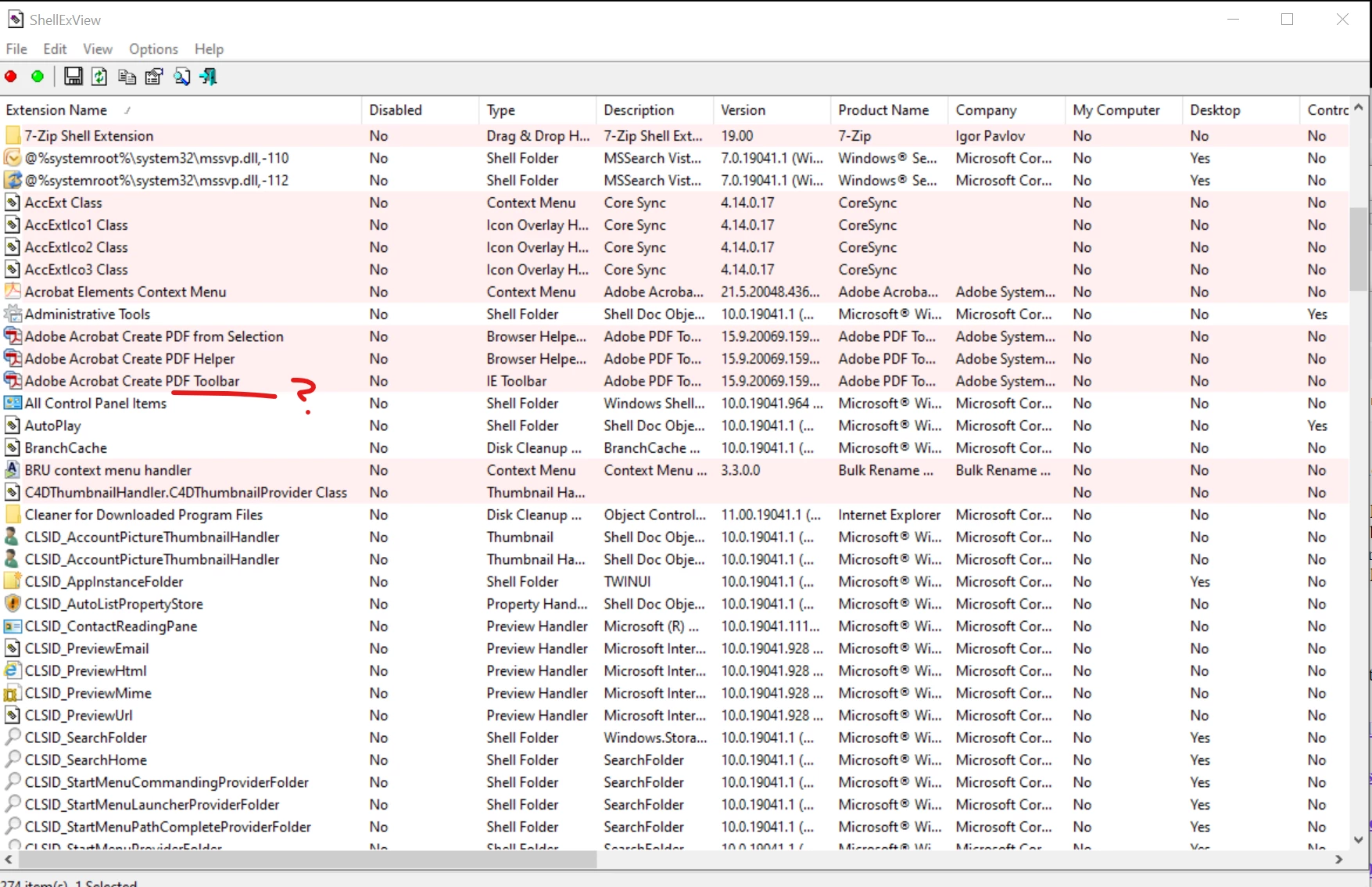The image size is (1372, 887).
Task: Click the Exit toolbar icon
Action: tap(209, 76)
